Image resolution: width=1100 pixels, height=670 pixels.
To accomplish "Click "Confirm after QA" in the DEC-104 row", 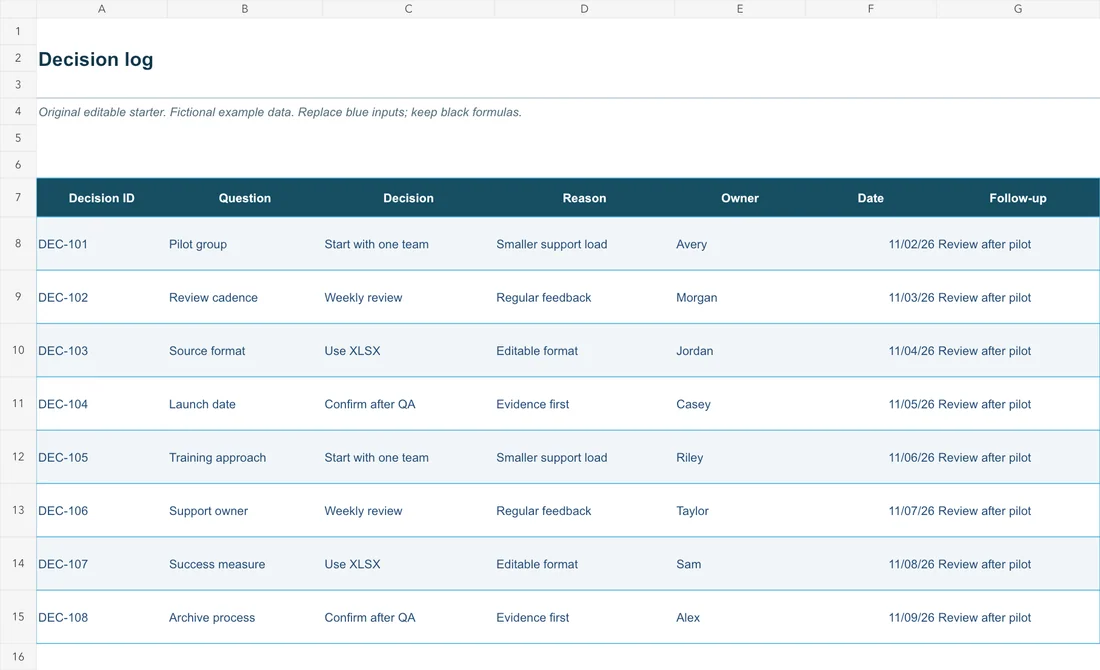I will click(x=370, y=404).
